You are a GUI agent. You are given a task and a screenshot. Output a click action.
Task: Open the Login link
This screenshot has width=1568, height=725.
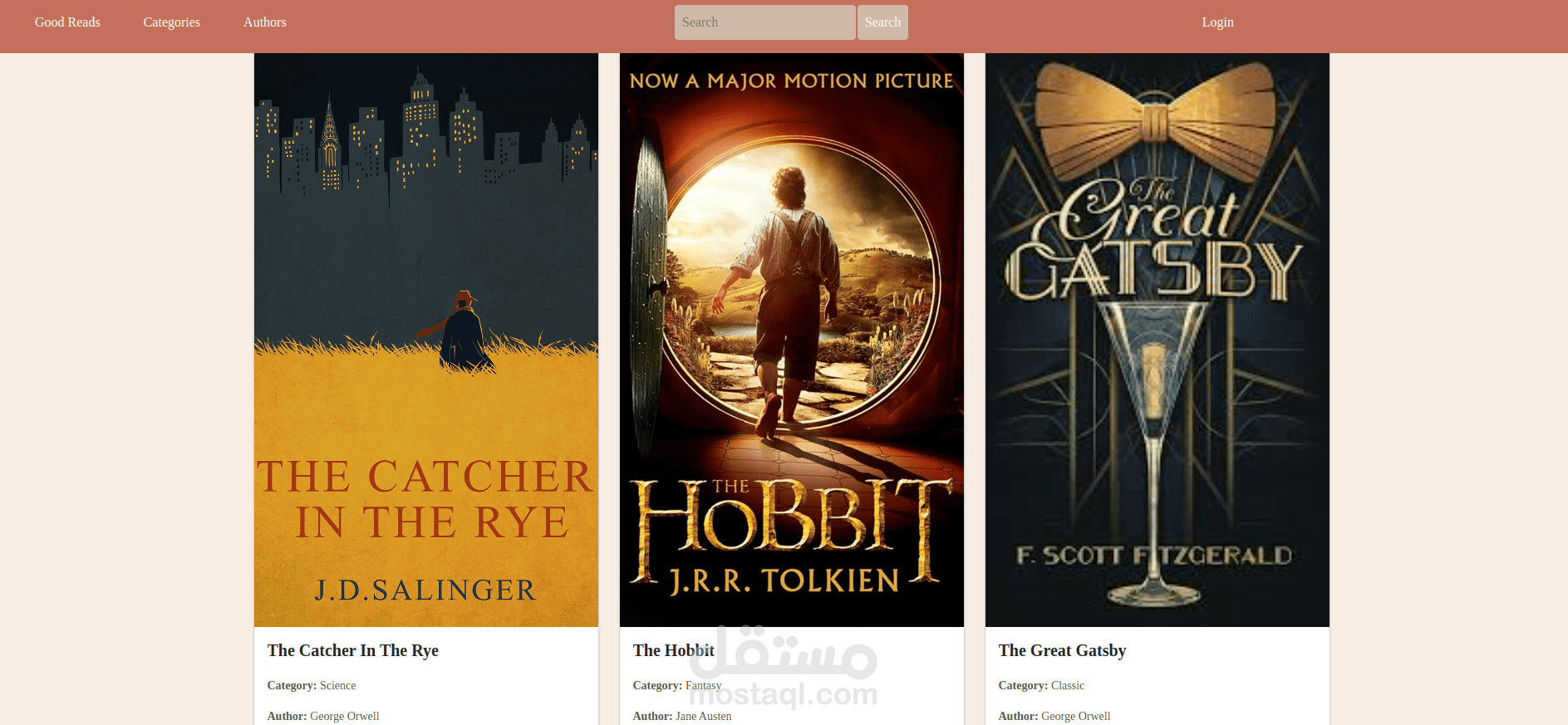(1217, 22)
